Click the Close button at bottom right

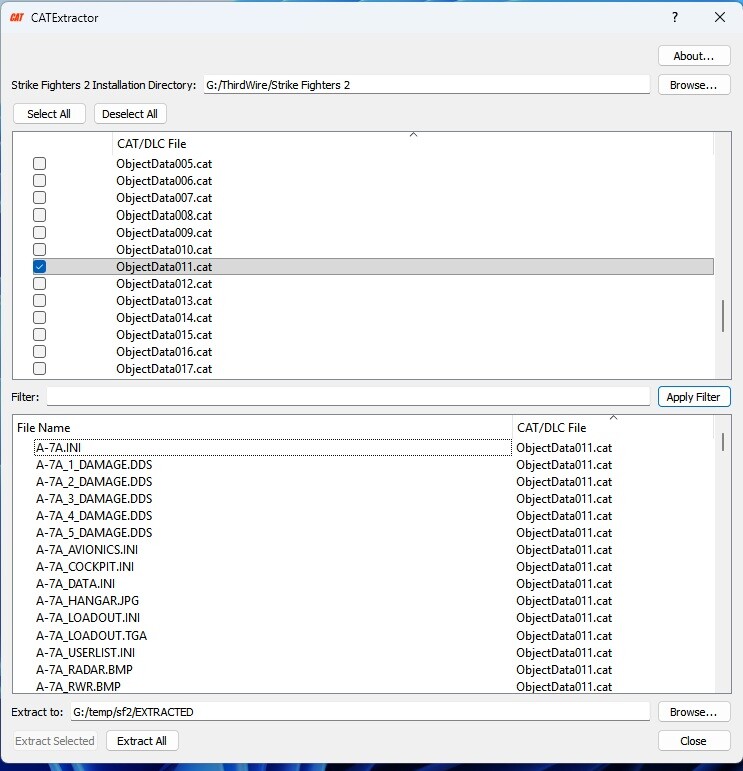click(x=694, y=741)
